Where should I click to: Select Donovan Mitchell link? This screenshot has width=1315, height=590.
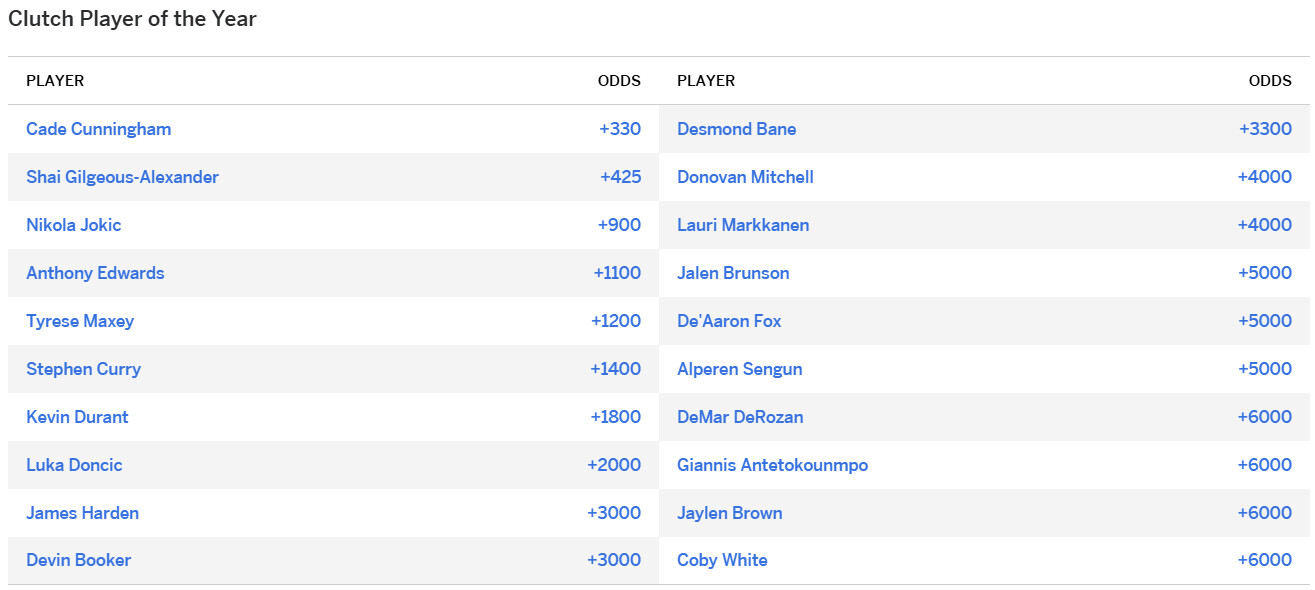point(745,177)
